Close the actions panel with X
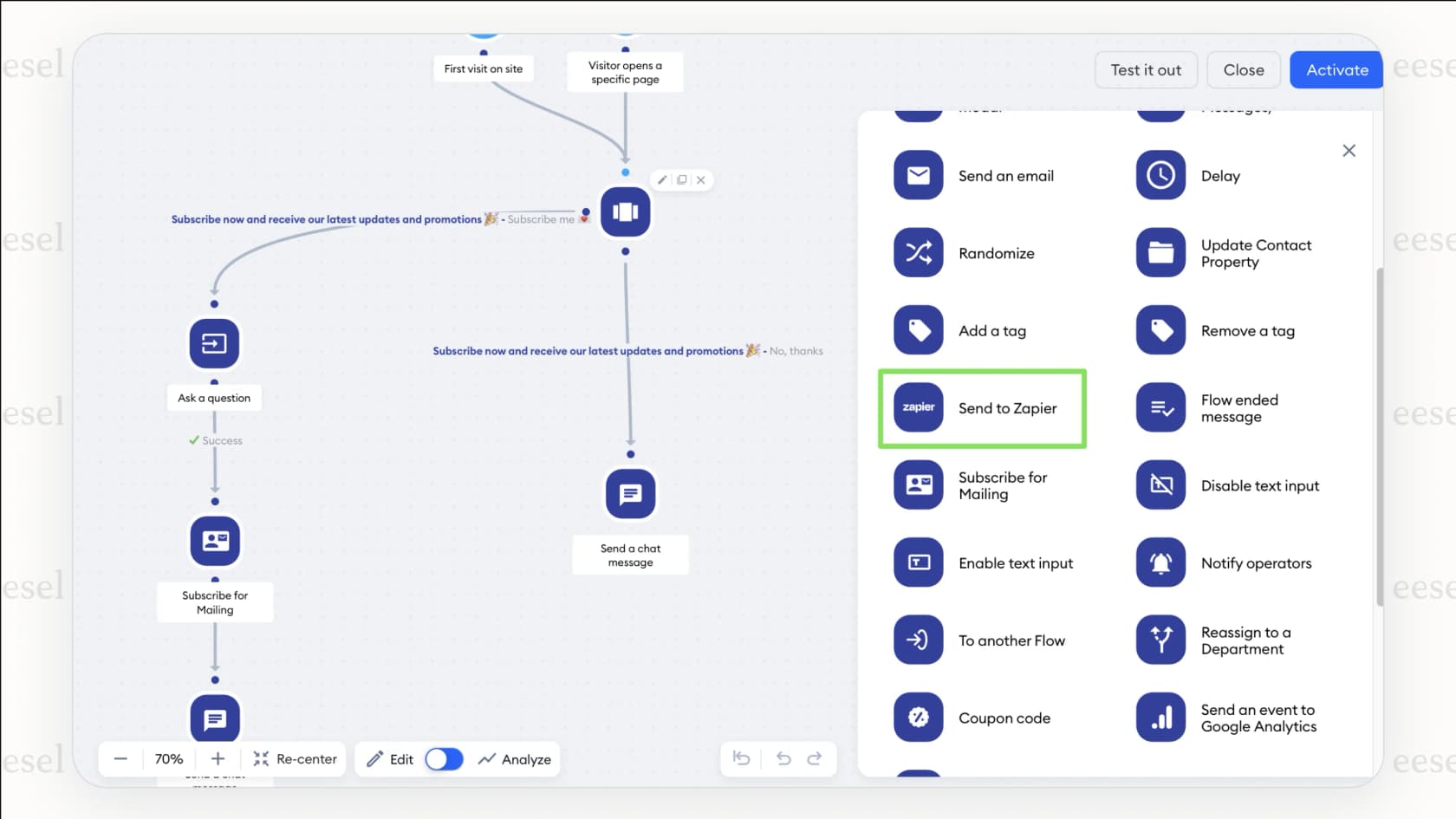Image resolution: width=1456 pixels, height=819 pixels. [1349, 151]
